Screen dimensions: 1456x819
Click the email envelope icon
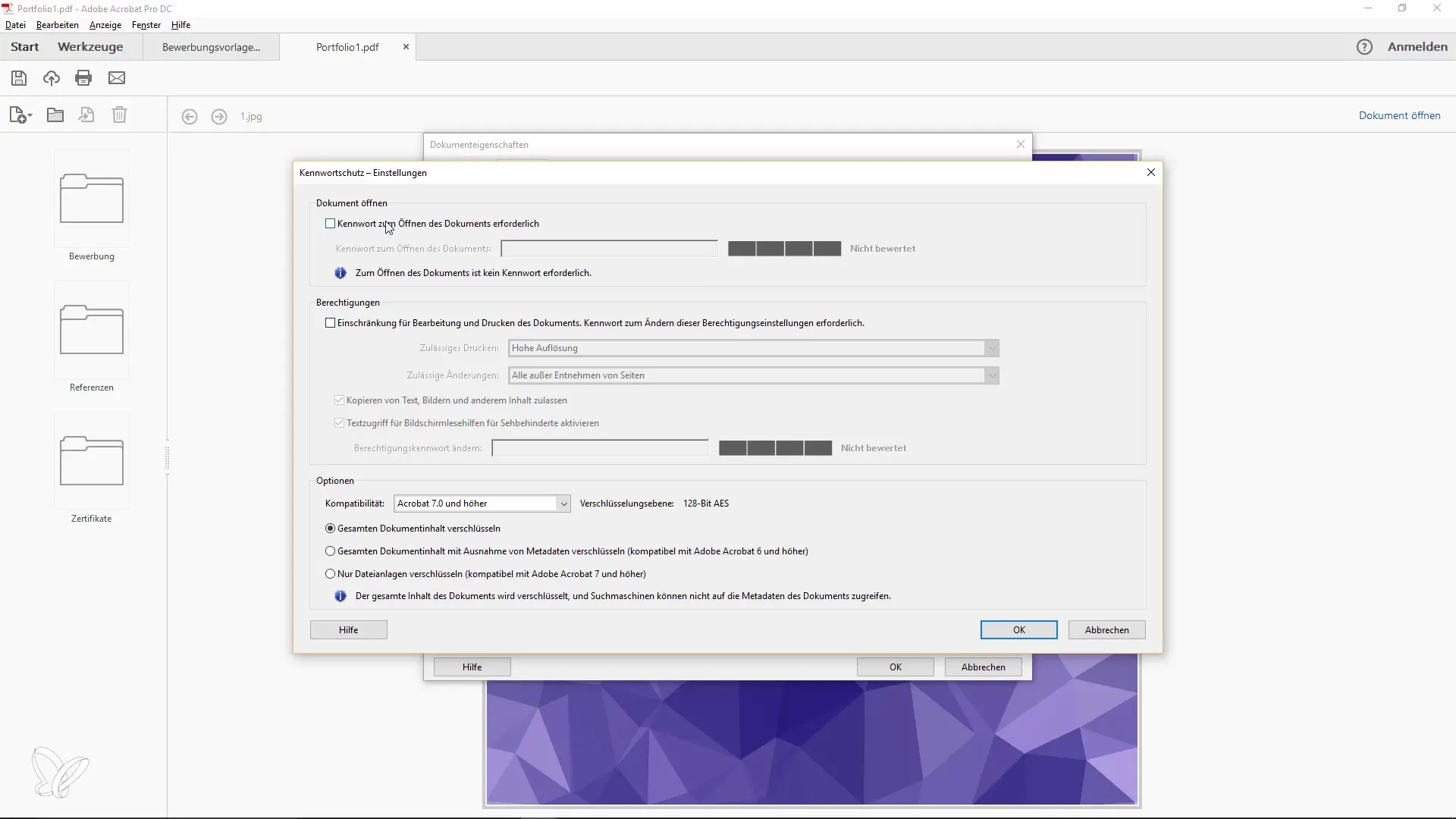pyautogui.click(x=117, y=78)
